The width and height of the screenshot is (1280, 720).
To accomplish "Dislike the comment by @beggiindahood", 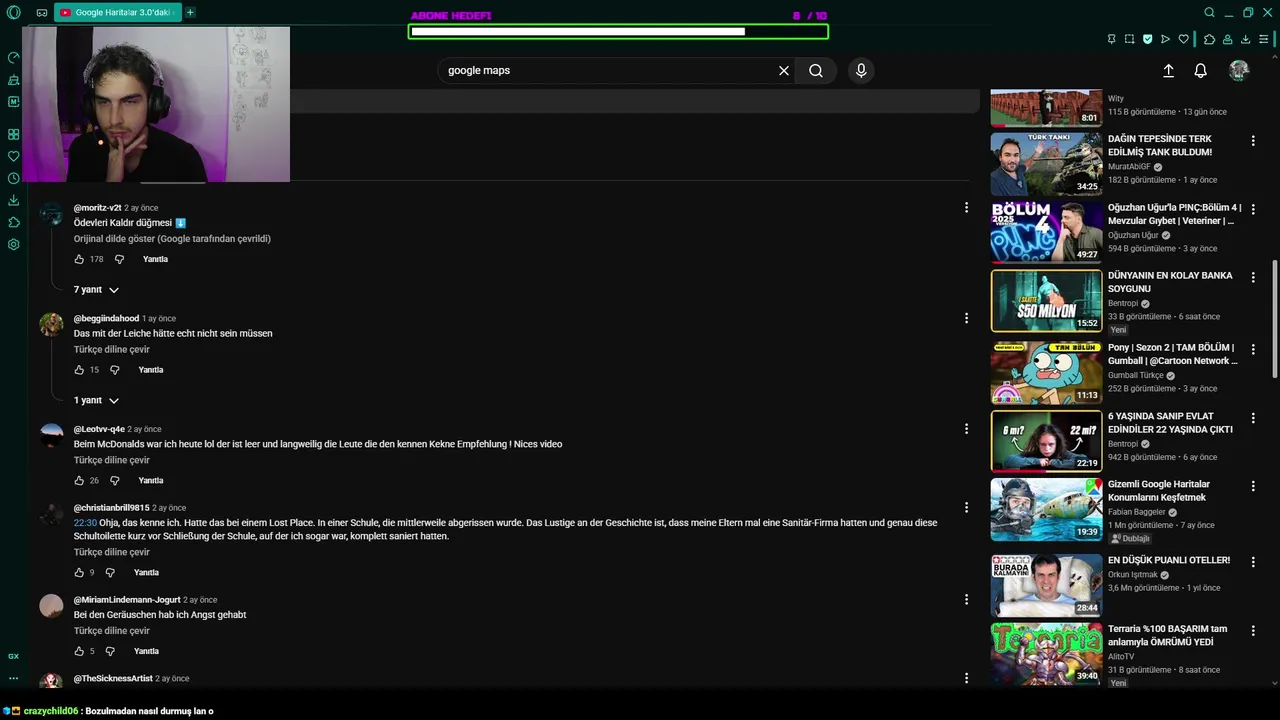I will point(114,370).
